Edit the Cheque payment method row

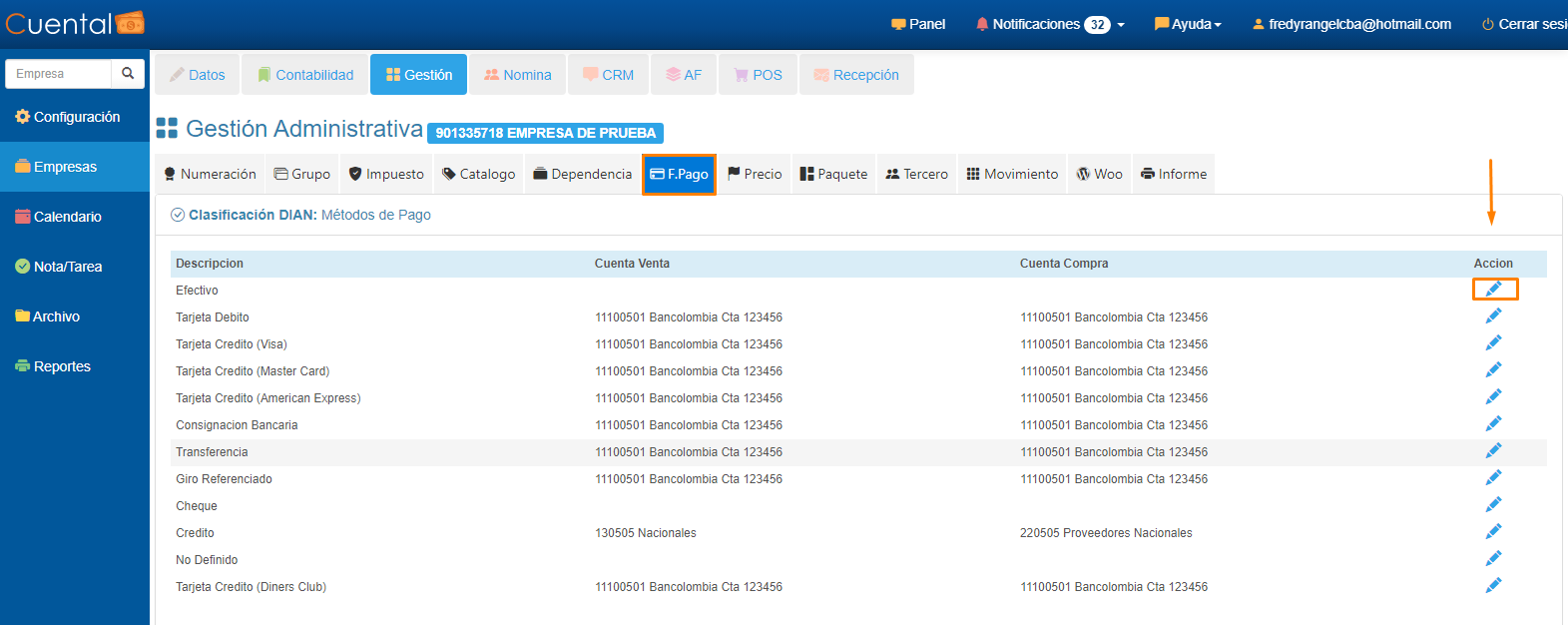pyautogui.click(x=1493, y=505)
